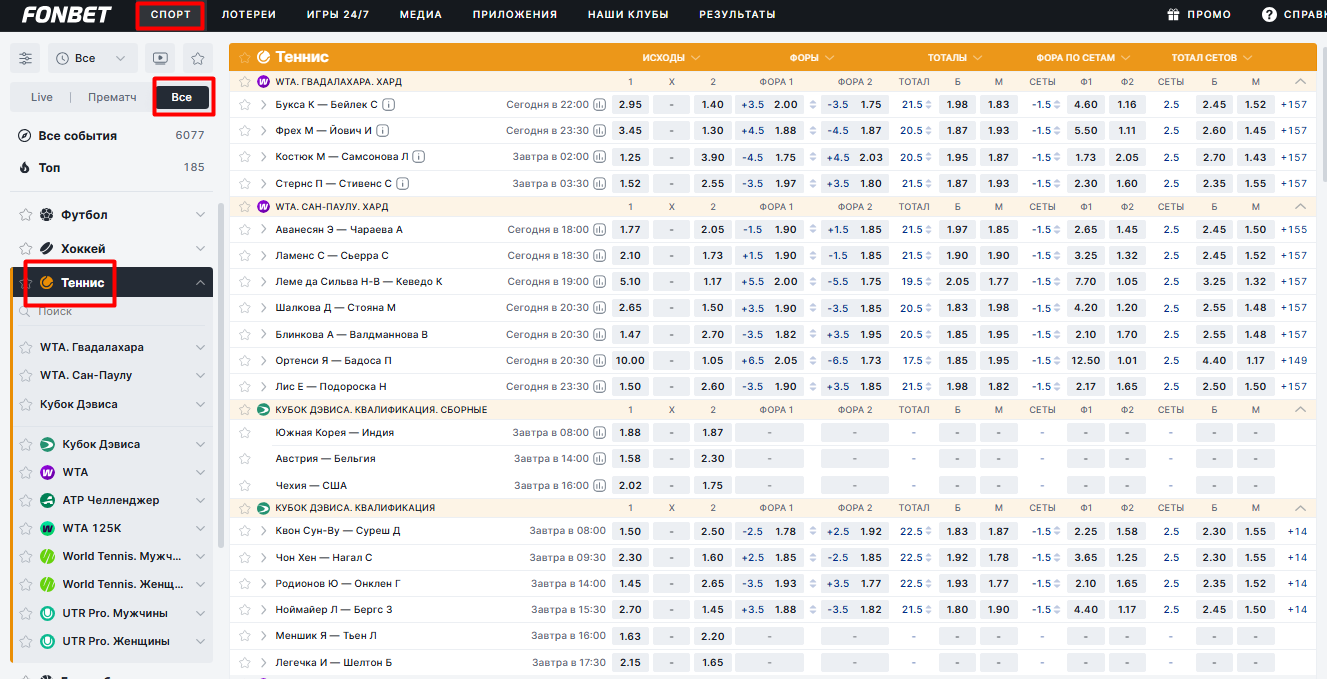Image resolution: width=1327 pixels, height=679 pixels.
Task: Click the question mark help icon
Action: click(1269, 15)
